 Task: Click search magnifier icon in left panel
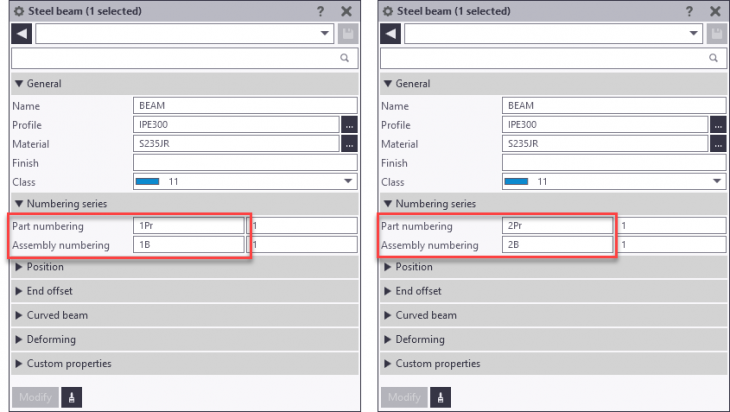click(345, 58)
